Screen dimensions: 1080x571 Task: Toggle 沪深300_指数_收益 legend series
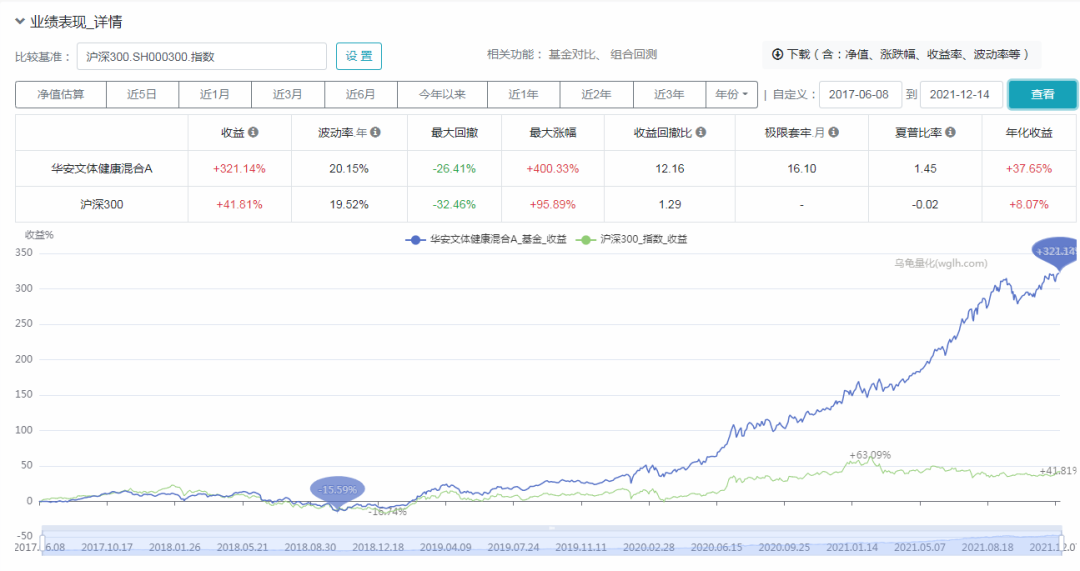[631, 240]
